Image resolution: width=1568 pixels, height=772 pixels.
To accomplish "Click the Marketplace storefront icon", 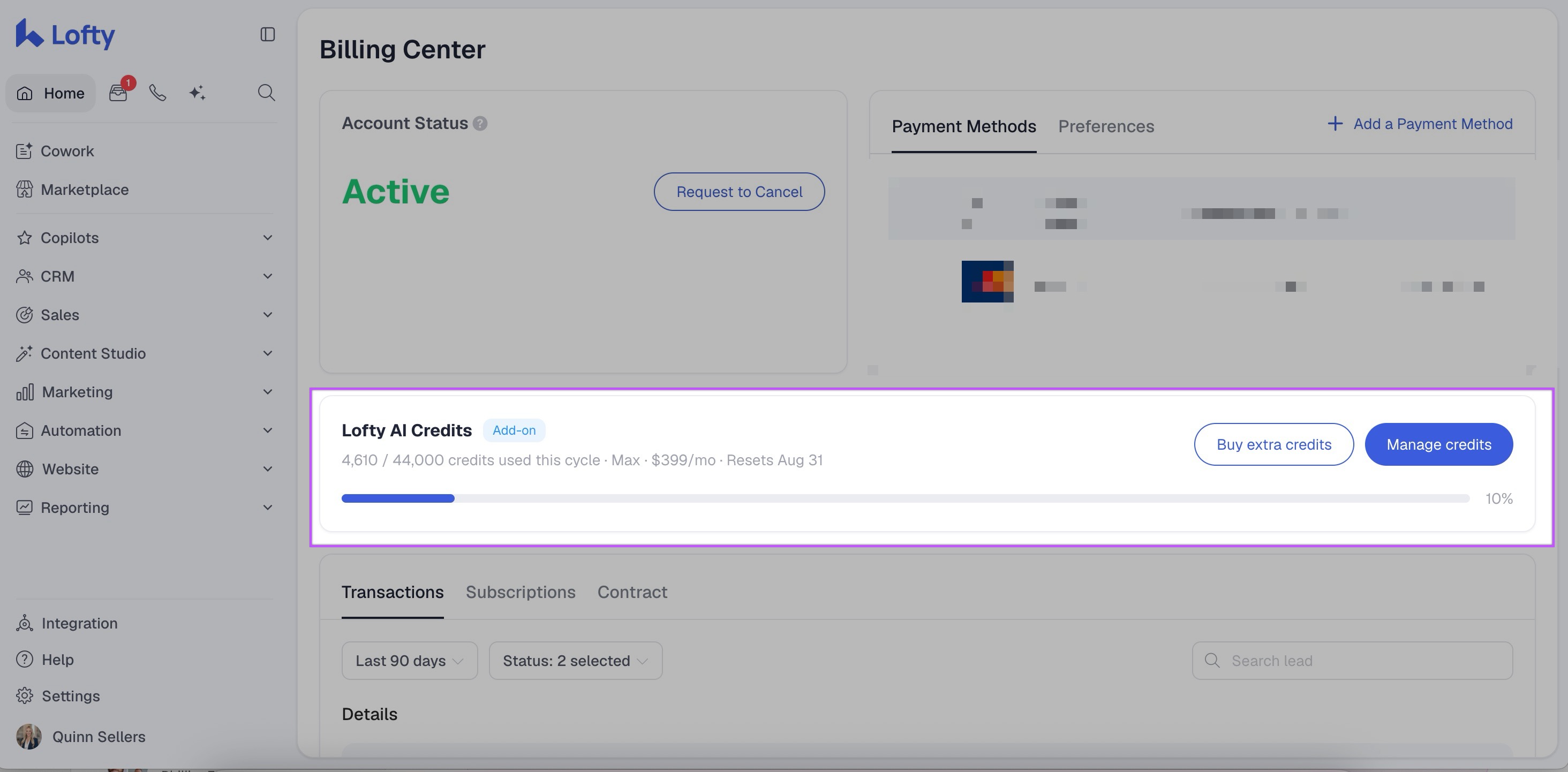I will click(24, 189).
